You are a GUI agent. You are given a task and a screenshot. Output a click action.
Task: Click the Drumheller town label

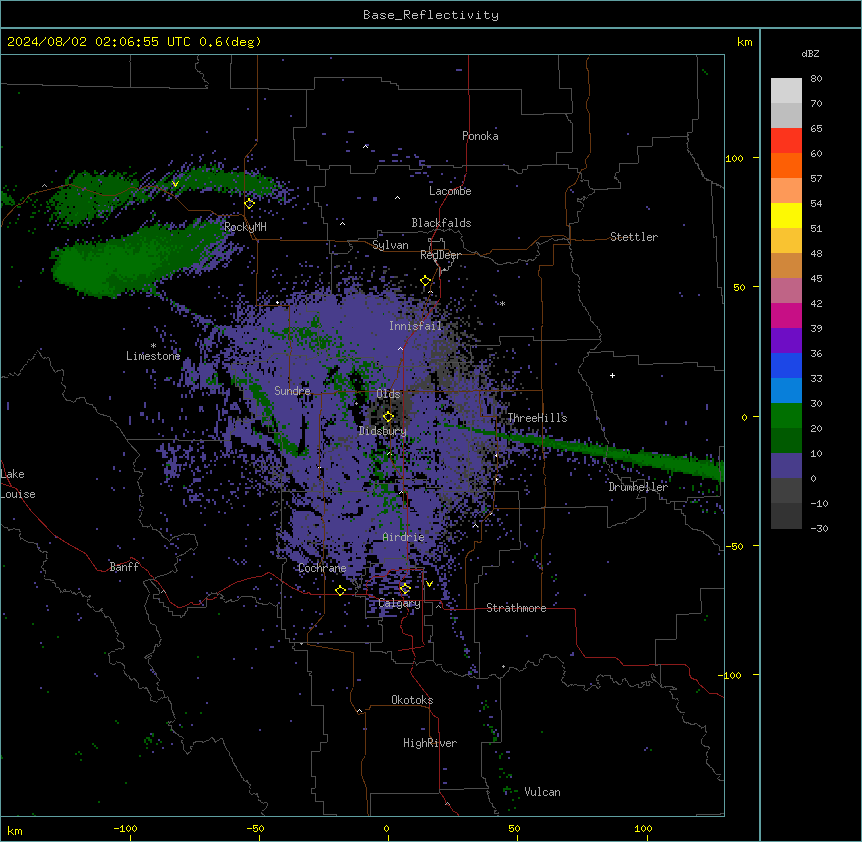(638, 487)
